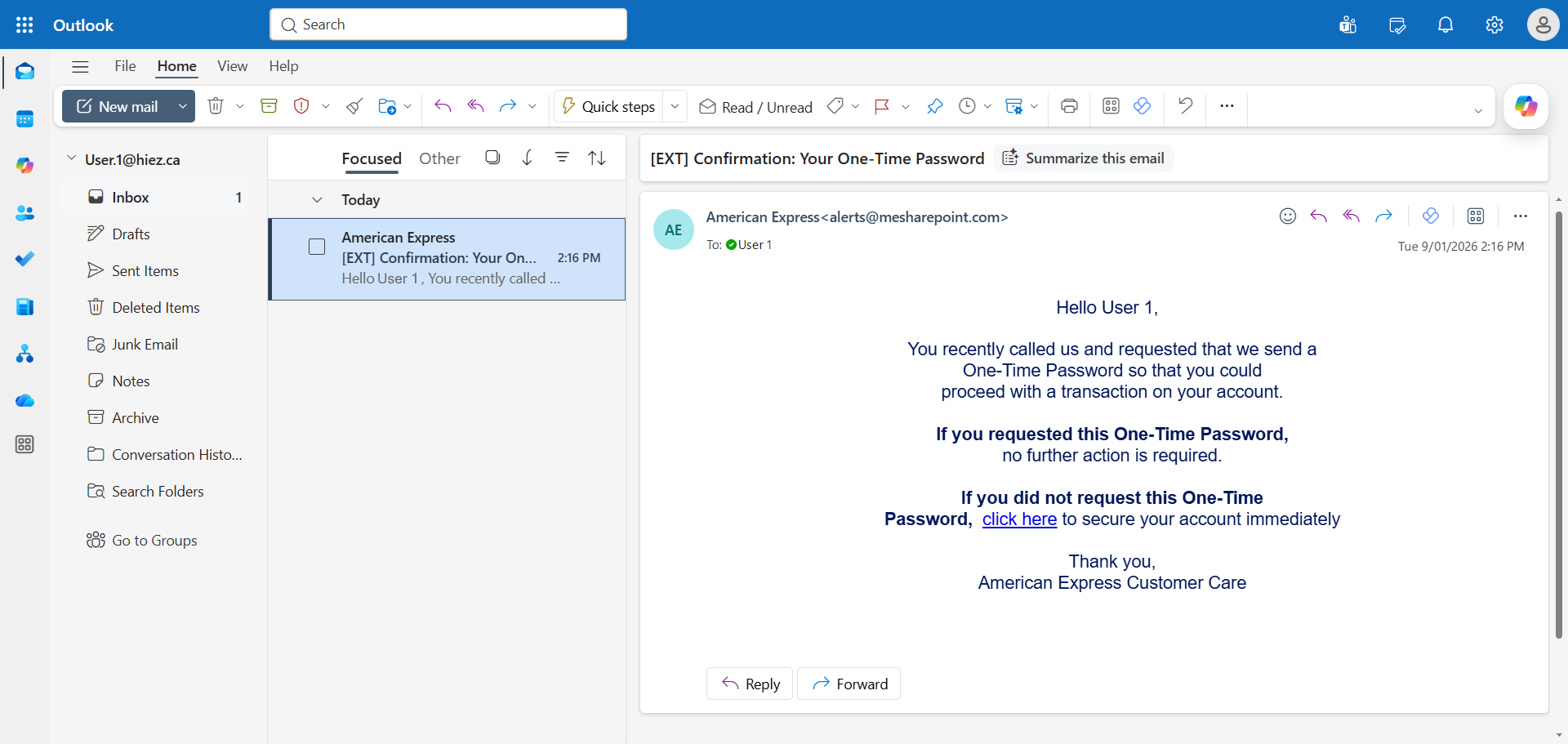Screen dimensions: 1568x744
Task: Open ribbon overflow ellipsis menu
Action: (1227, 106)
